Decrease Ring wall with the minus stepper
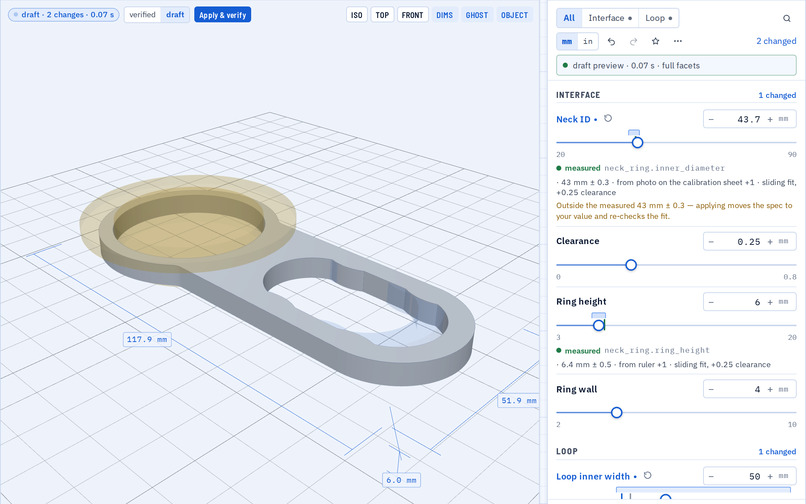Image resolution: width=806 pixels, height=504 pixels. pyautogui.click(x=711, y=389)
